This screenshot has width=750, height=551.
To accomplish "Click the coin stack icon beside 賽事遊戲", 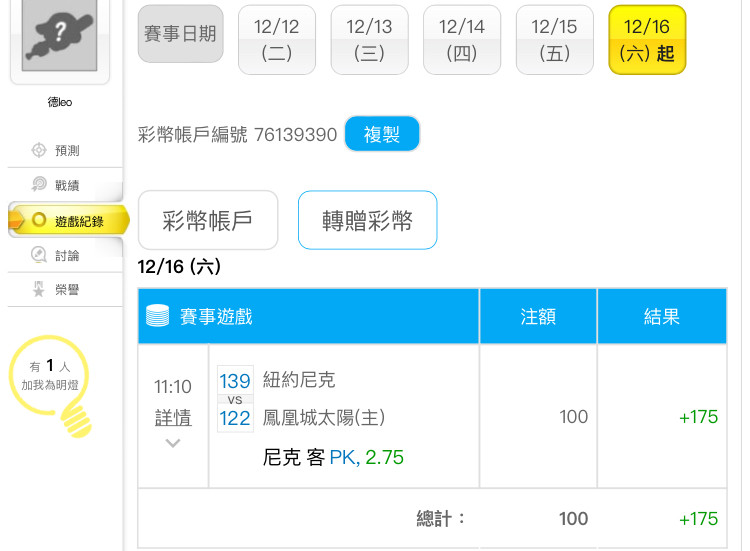I will pos(158,316).
